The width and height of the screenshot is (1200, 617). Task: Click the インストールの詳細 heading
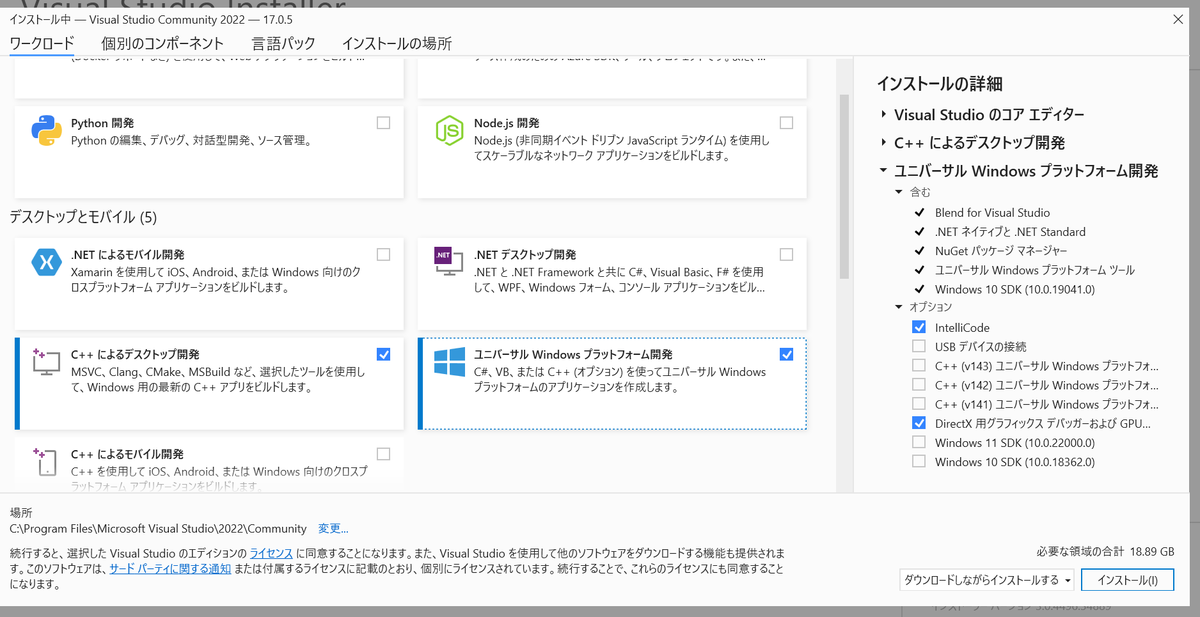coord(939,83)
